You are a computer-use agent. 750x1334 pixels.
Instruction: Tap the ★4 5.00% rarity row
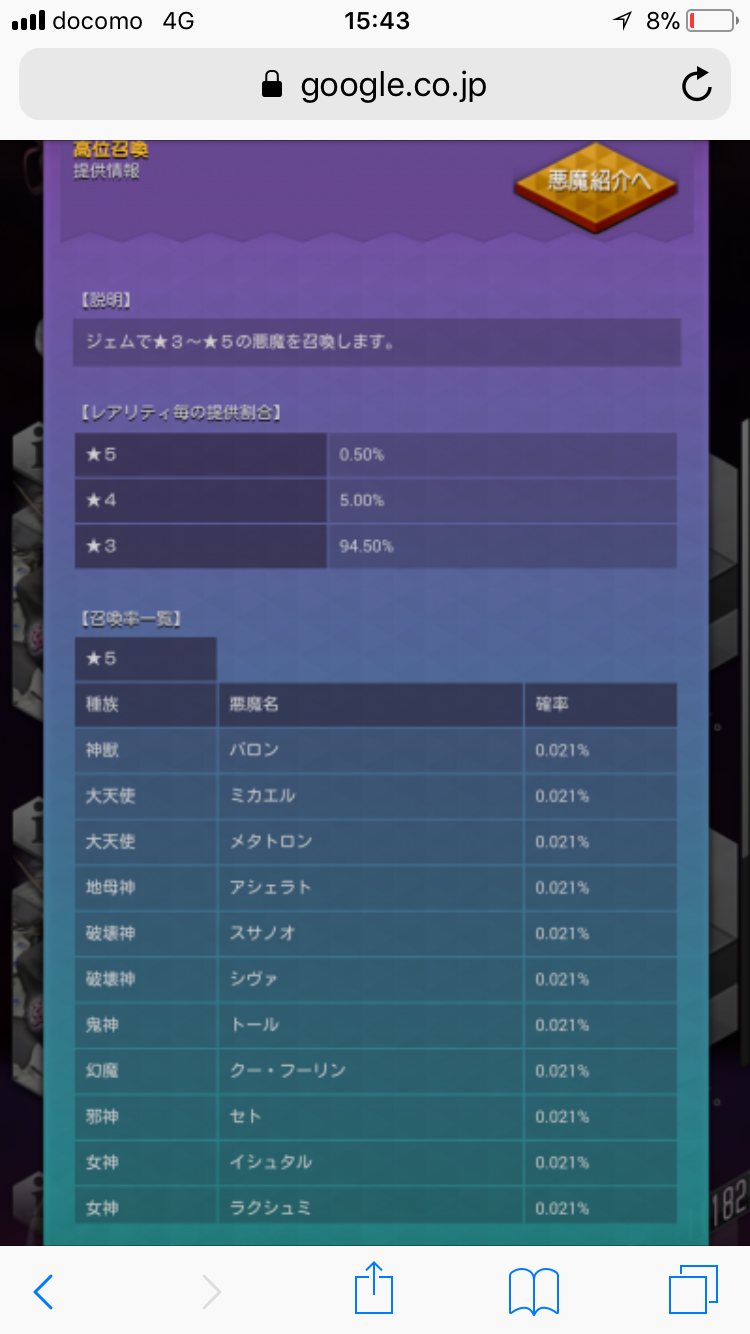click(375, 500)
